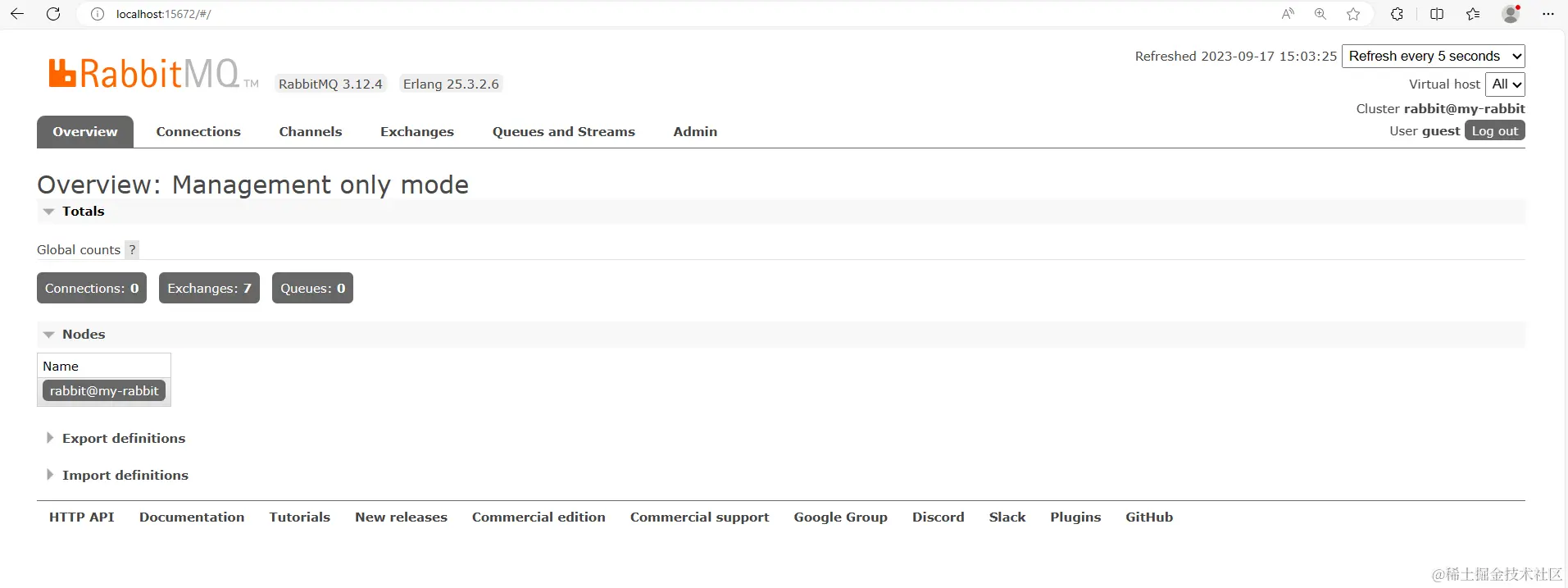Click Connections: 0 count button

[92, 288]
